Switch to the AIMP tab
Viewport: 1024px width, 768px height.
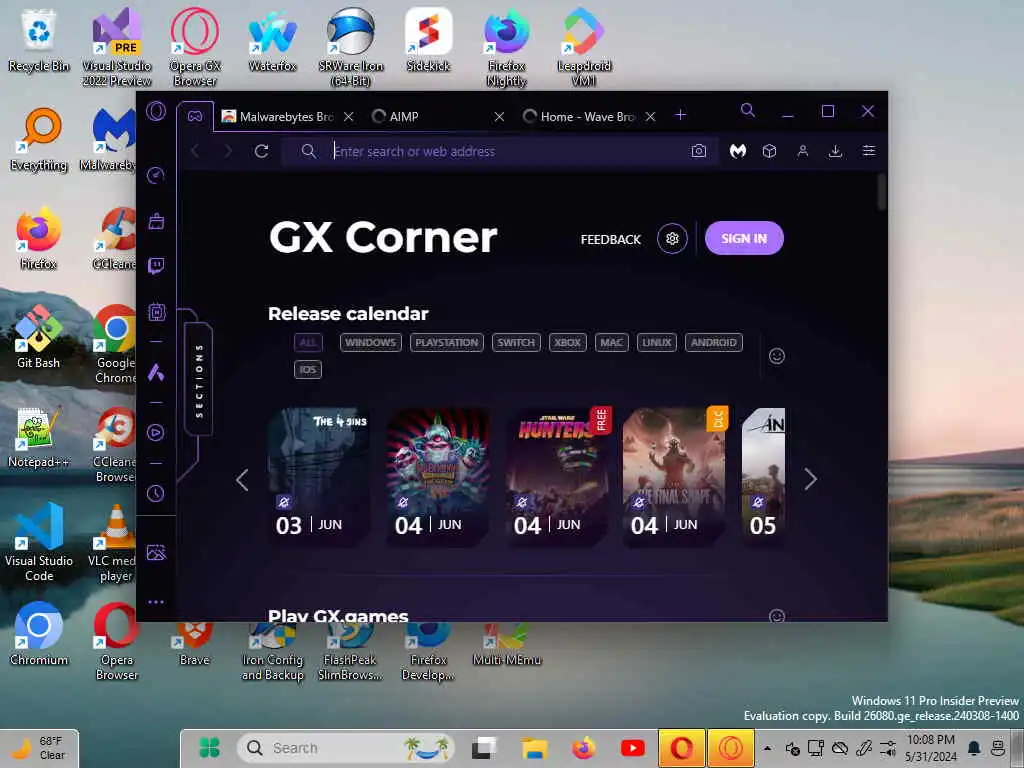431,116
